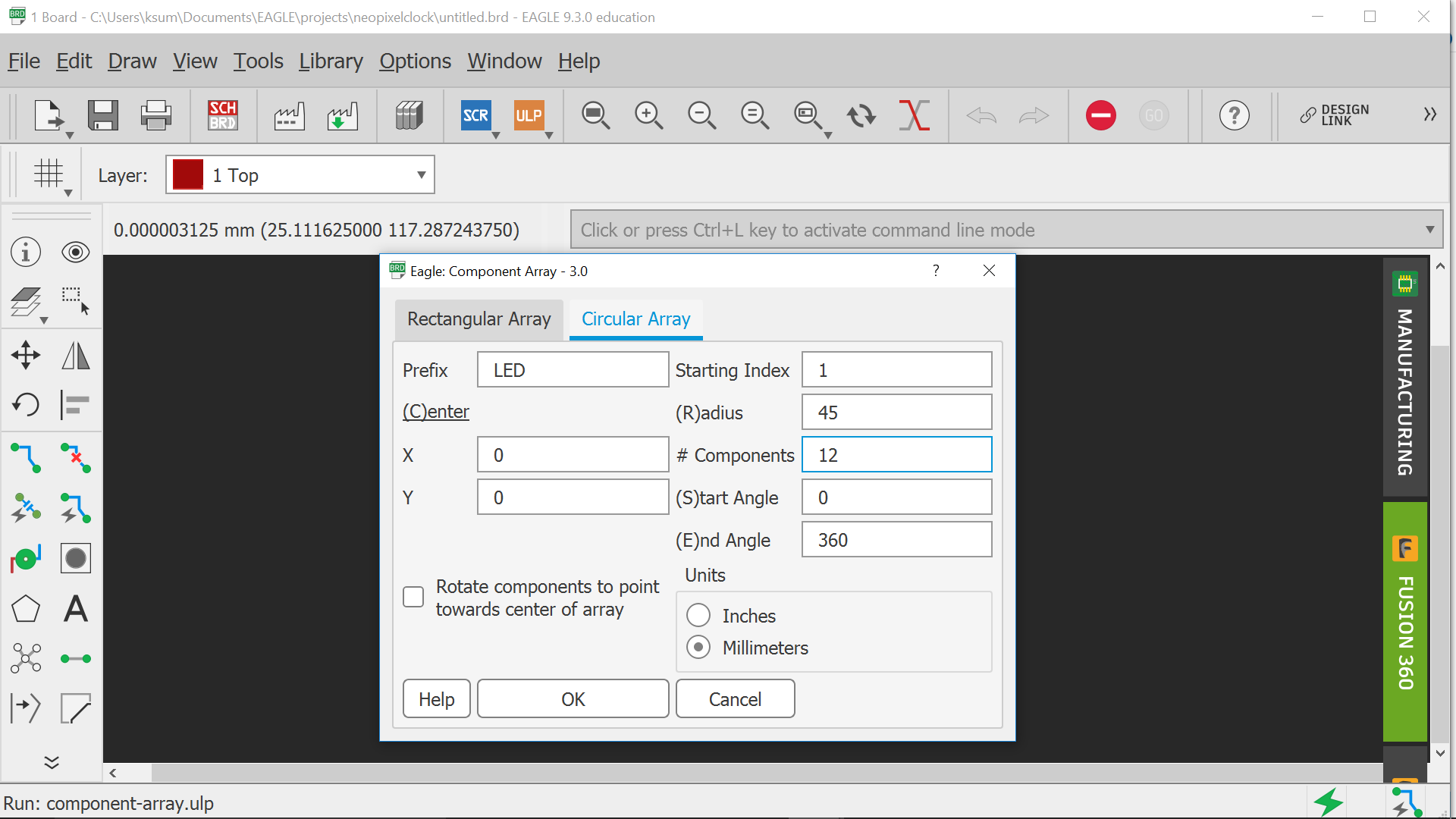Click the ULP user language program icon
The width and height of the screenshot is (1456, 819).
pyautogui.click(x=529, y=115)
